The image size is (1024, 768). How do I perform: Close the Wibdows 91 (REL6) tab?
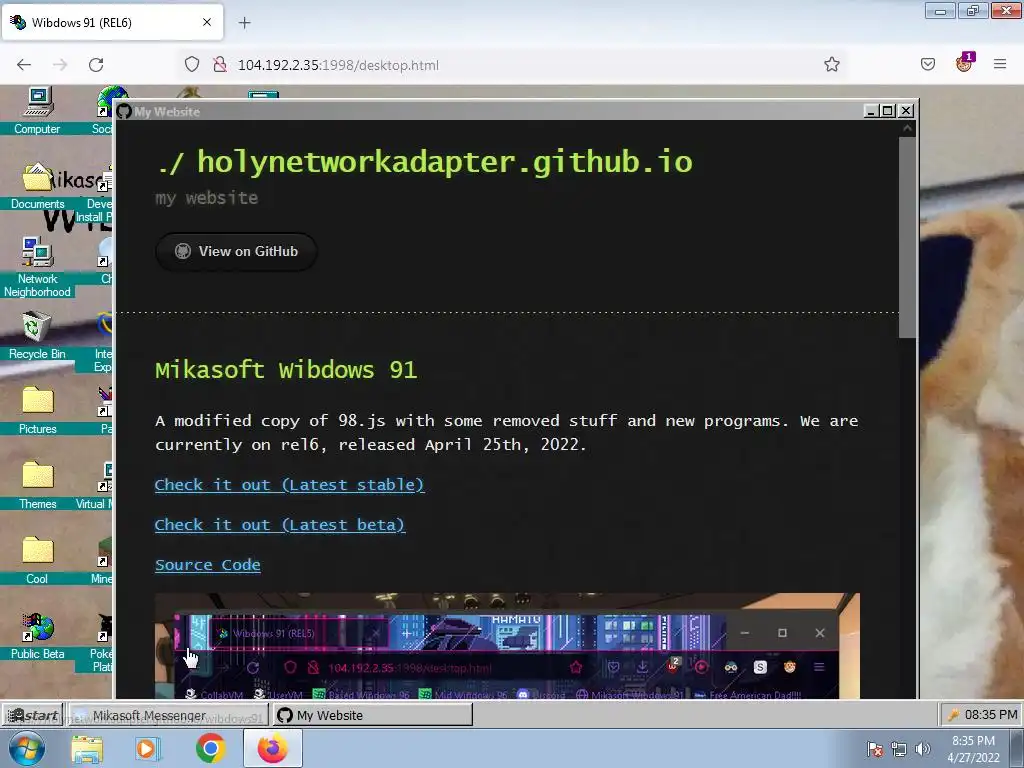[207, 22]
